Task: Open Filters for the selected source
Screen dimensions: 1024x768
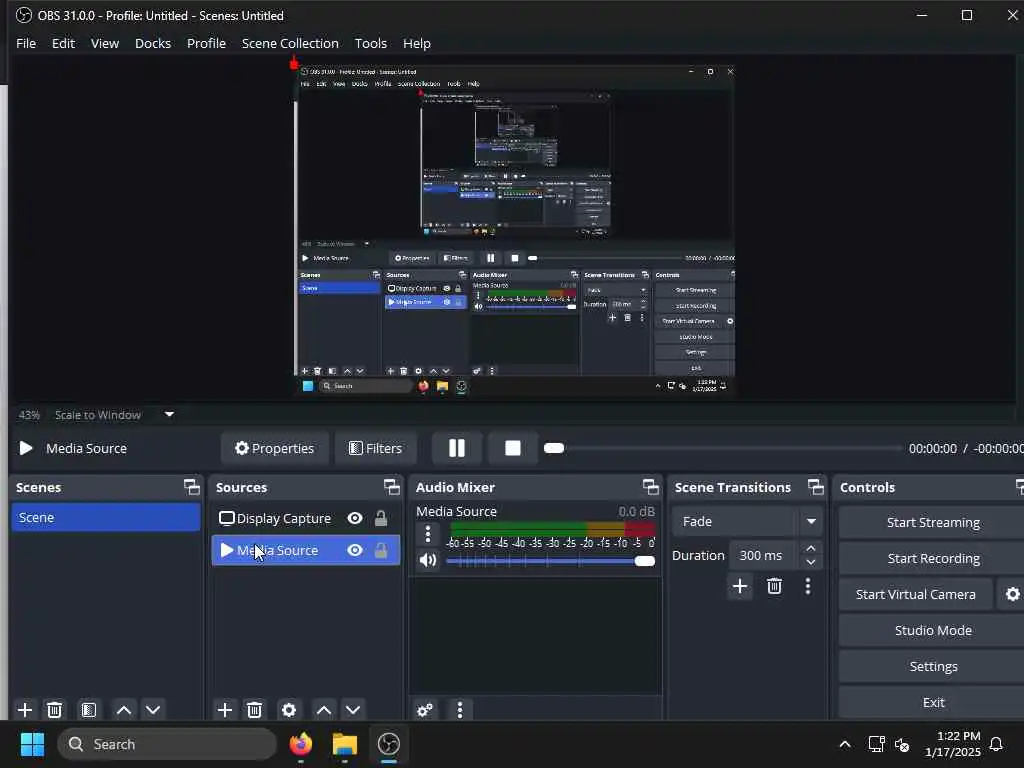Action: tap(376, 448)
